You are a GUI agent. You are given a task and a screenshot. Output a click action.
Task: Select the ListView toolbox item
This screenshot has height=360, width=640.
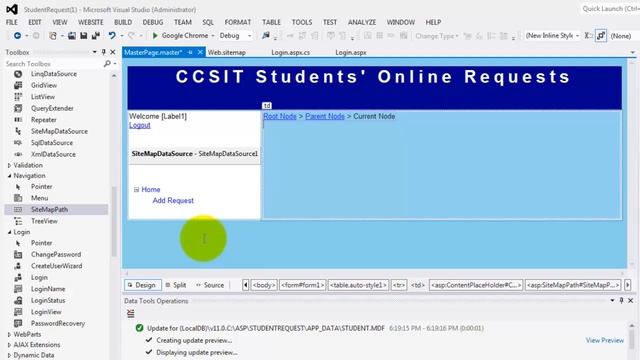point(42,97)
